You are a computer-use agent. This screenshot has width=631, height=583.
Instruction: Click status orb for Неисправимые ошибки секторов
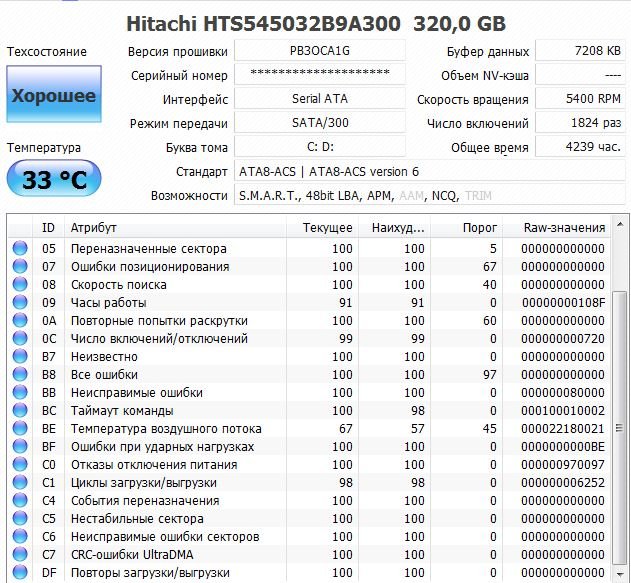click(20, 536)
